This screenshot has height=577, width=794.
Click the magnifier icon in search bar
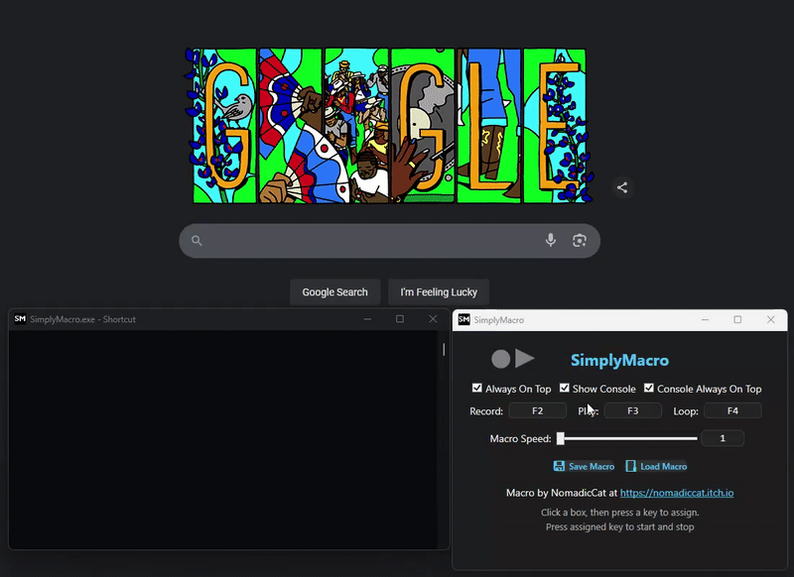click(x=197, y=241)
